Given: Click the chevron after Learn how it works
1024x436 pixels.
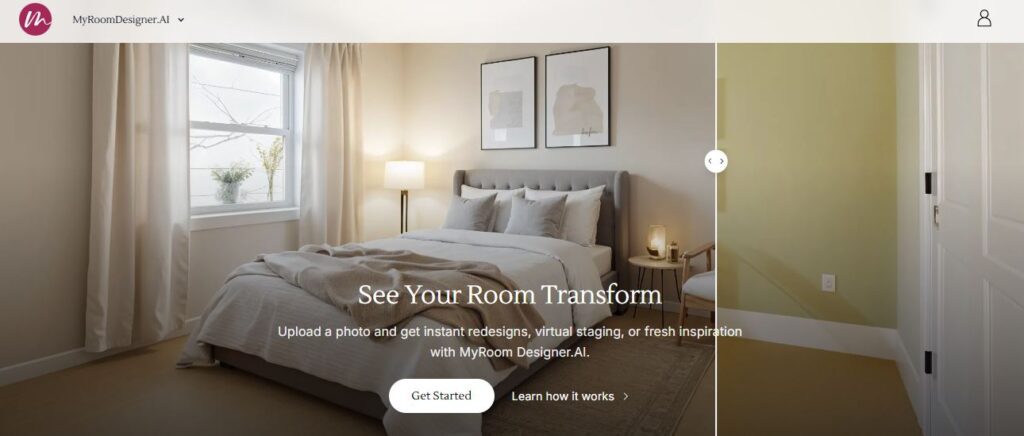Looking at the screenshot, I should click(626, 396).
